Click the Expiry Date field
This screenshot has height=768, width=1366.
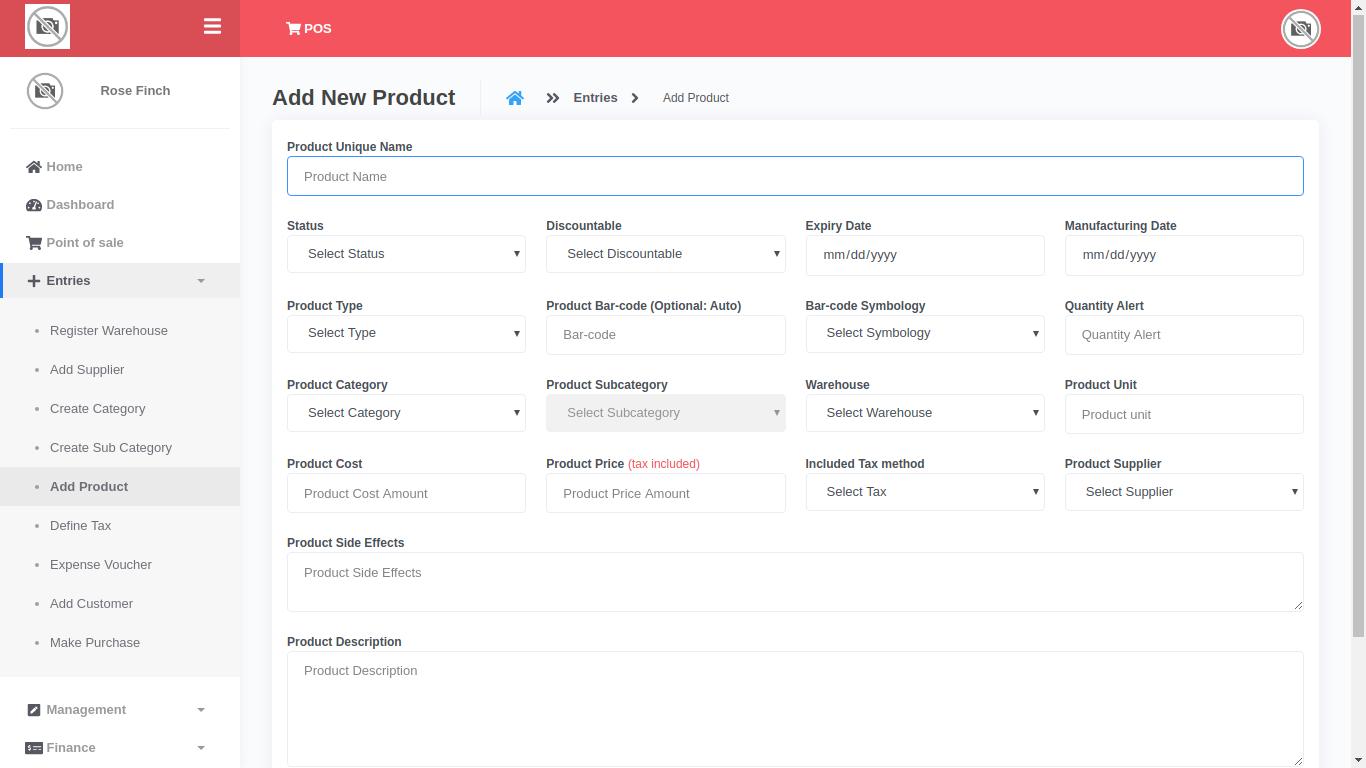pos(924,255)
